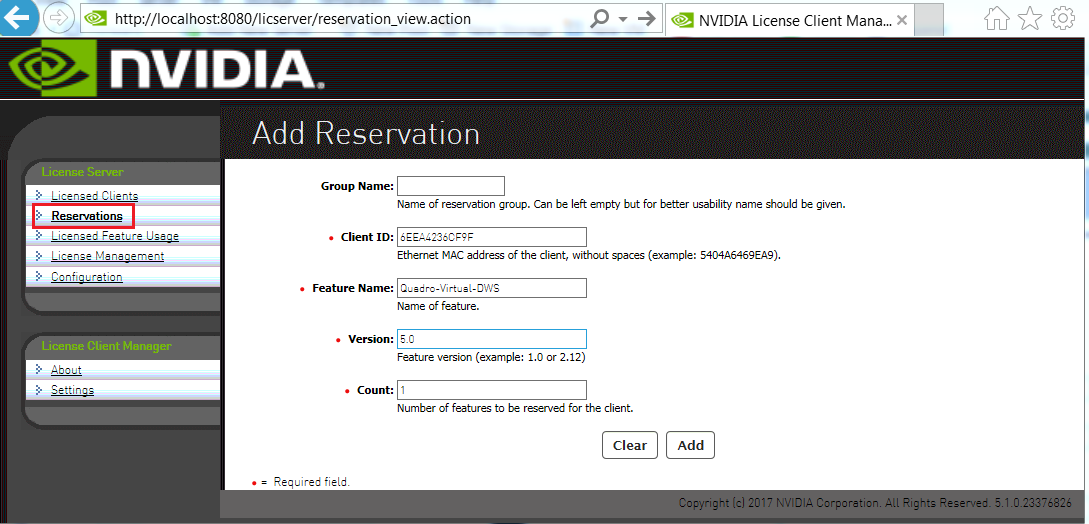
Task: Click the search magnifier icon in address bar
Action: click(x=600, y=19)
